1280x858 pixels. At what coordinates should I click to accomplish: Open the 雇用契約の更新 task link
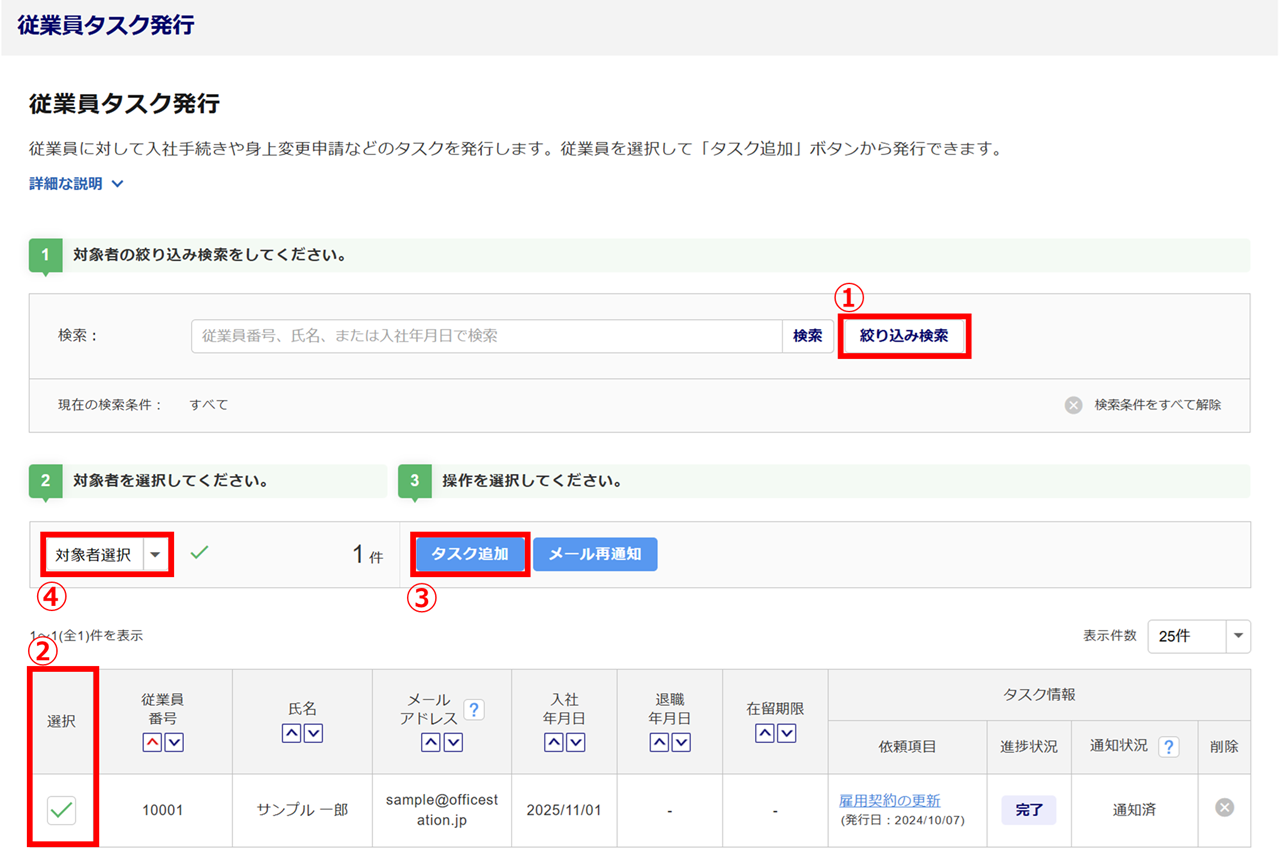[889, 800]
